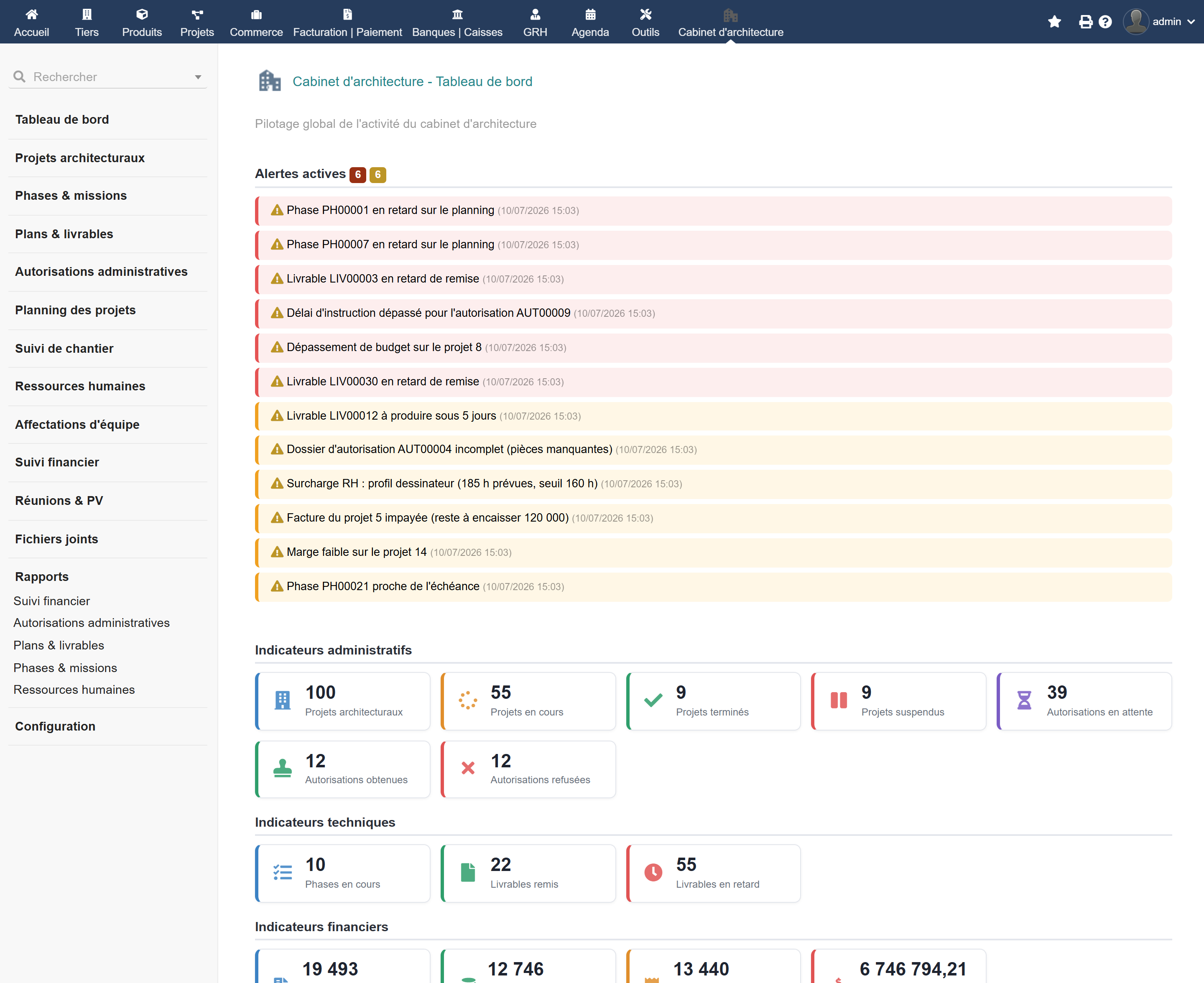Open the Plans & livrables report link
The width and height of the screenshot is (1204, 983).
point(59,645)
